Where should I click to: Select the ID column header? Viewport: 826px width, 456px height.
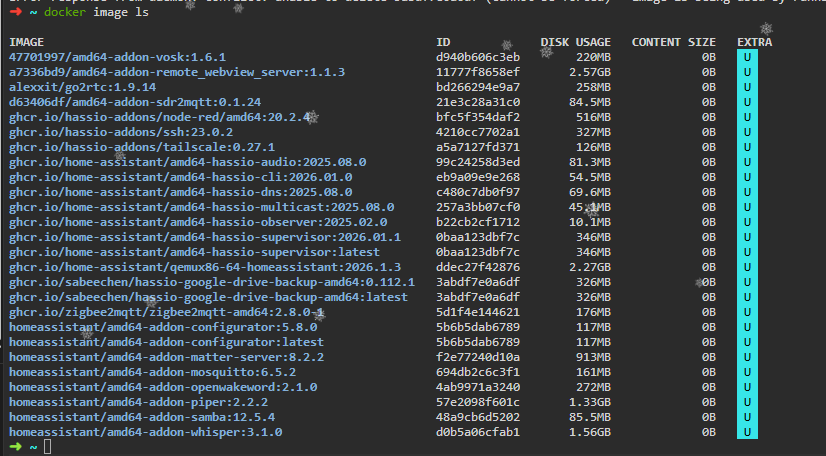tap(443, 43)
